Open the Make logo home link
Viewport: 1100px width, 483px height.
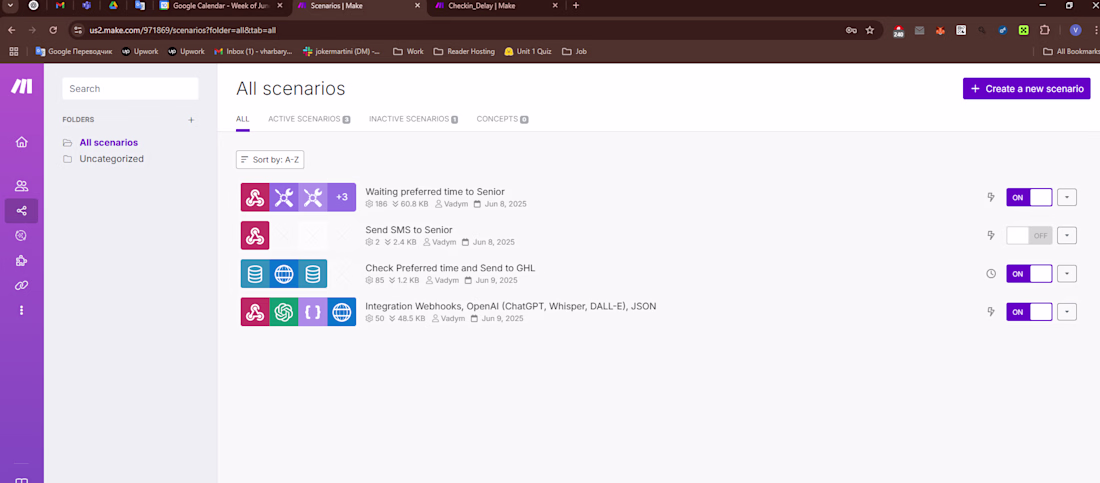tap(21, 86)
